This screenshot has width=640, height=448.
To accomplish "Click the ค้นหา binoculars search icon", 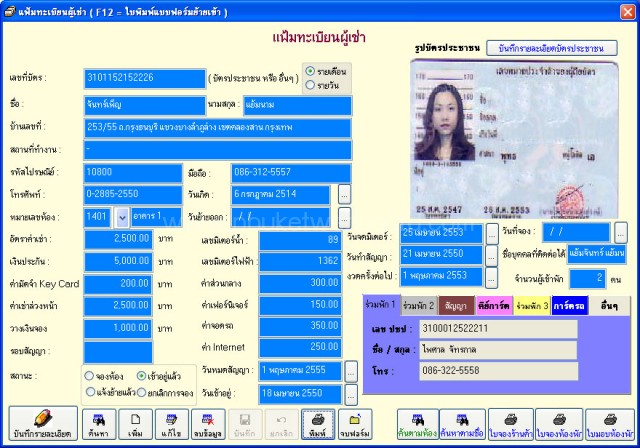I will pyautogui.click(x=99, y=424).
